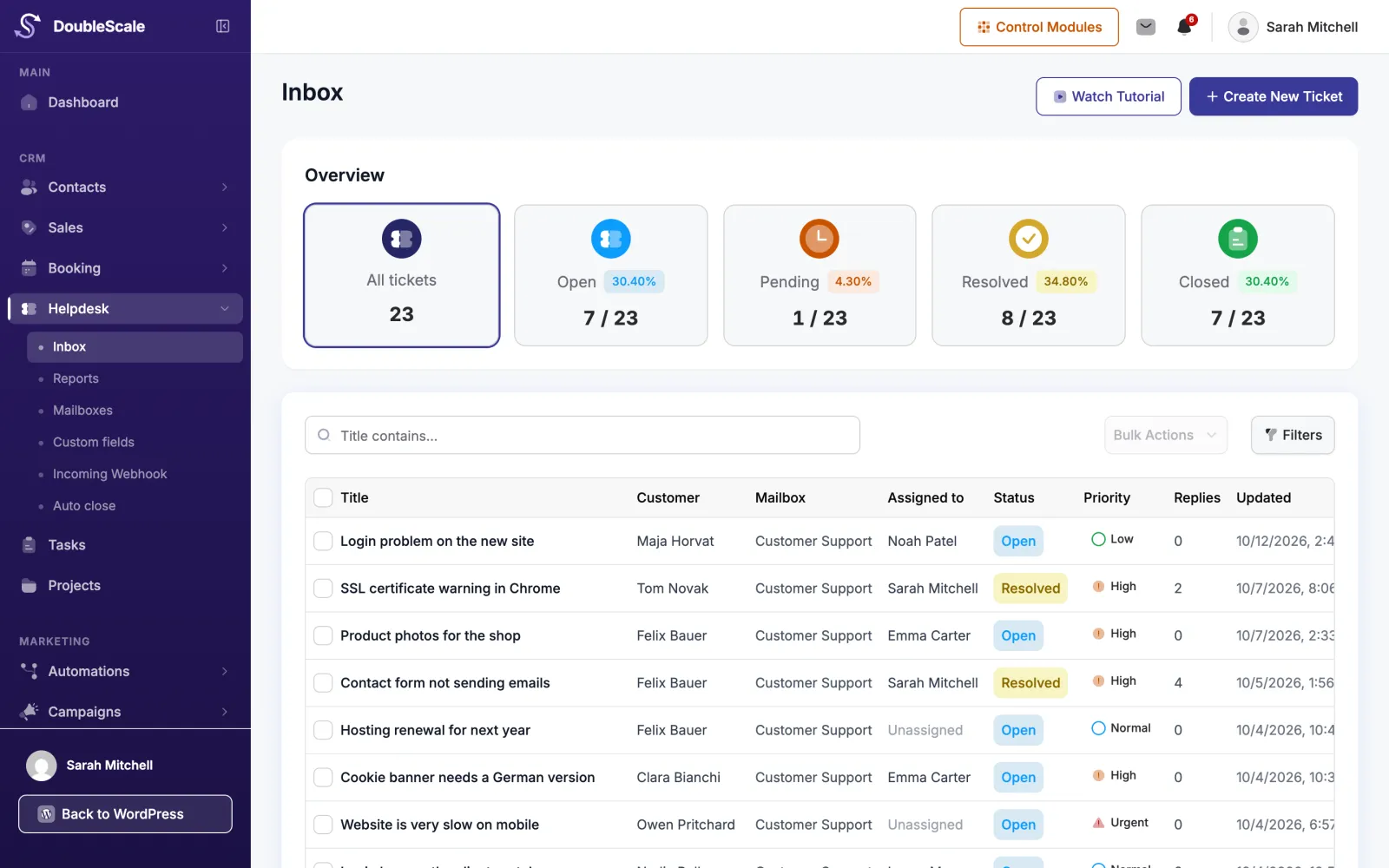The width and height of the screenshot is (1389, 868).
Task: Collapse the Helpdesk menu chevron
Action: pyautogui.click(x=225, y=309)
